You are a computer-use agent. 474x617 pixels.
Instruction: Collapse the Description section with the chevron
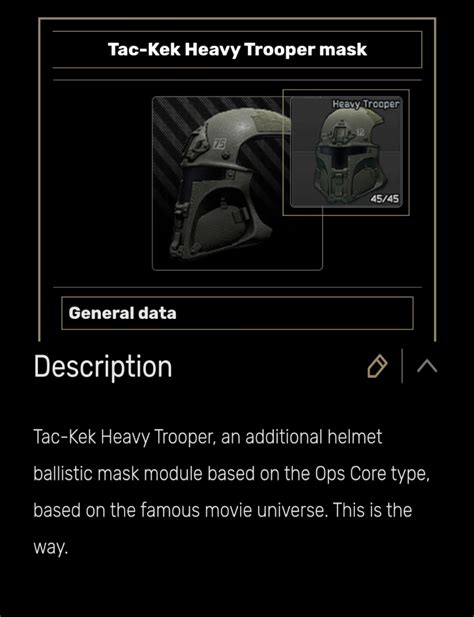427,366
